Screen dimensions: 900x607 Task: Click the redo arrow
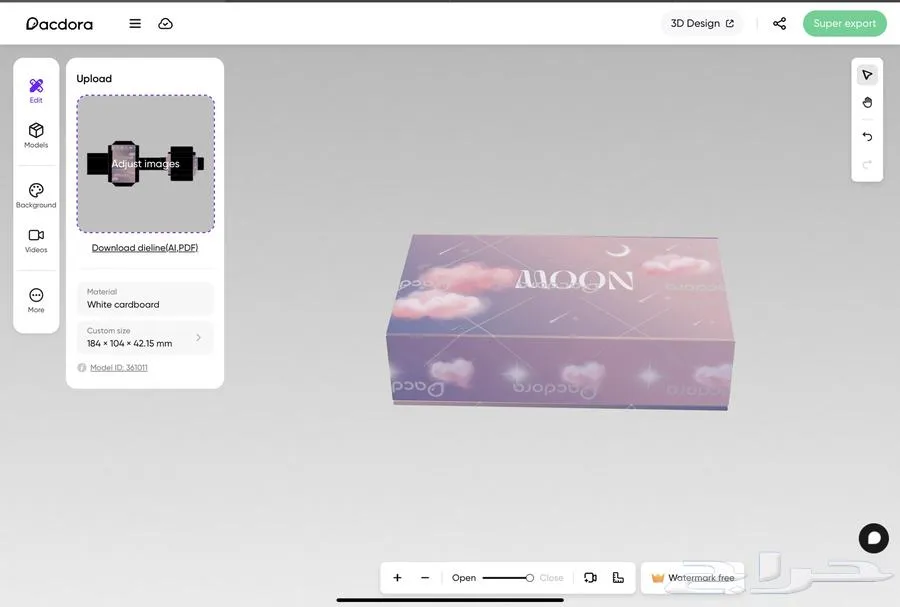(867, 165)
